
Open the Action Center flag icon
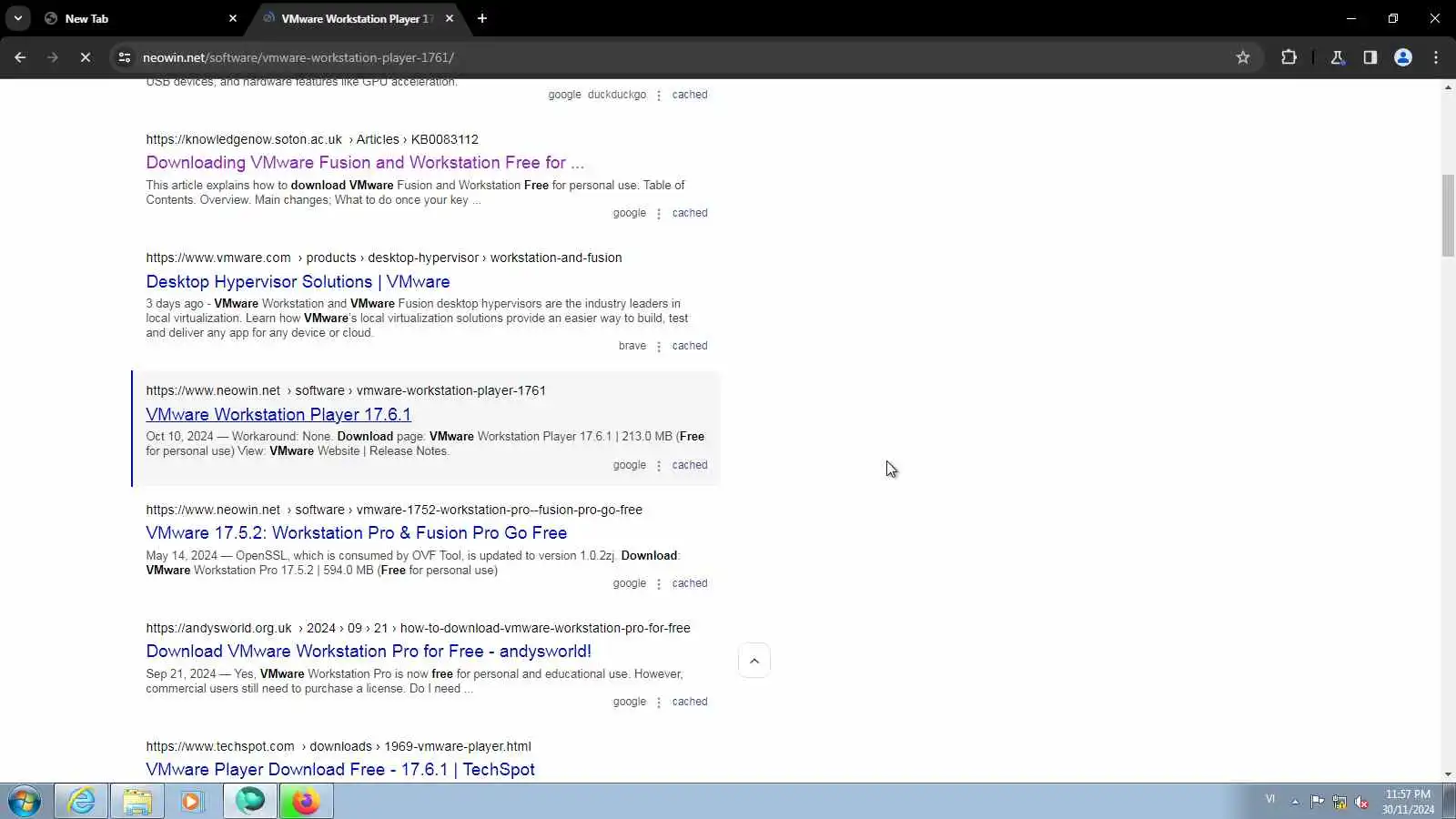[x=1317, y=802]
